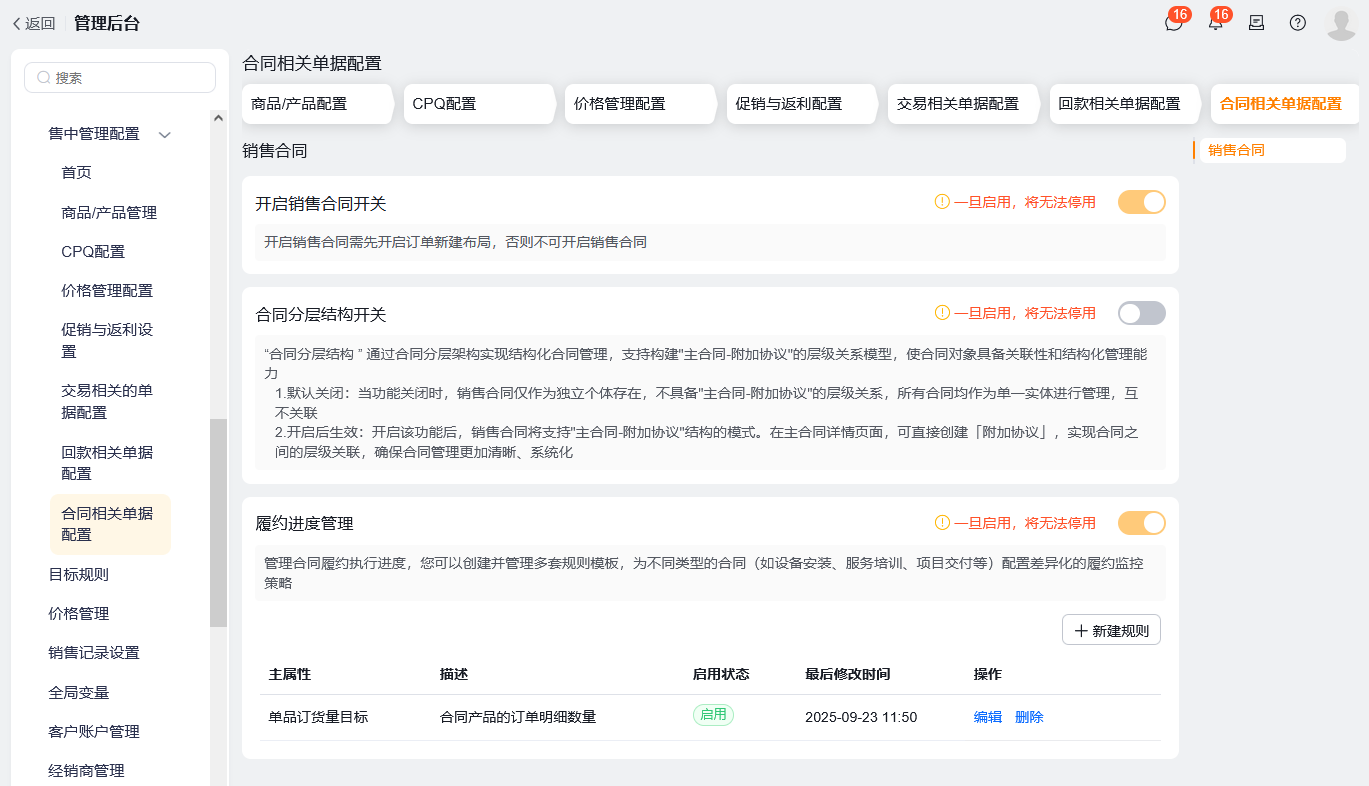Click the 新建规则 button
The height and width of the screenshot is (786, 1369).
pos(1111,629)
